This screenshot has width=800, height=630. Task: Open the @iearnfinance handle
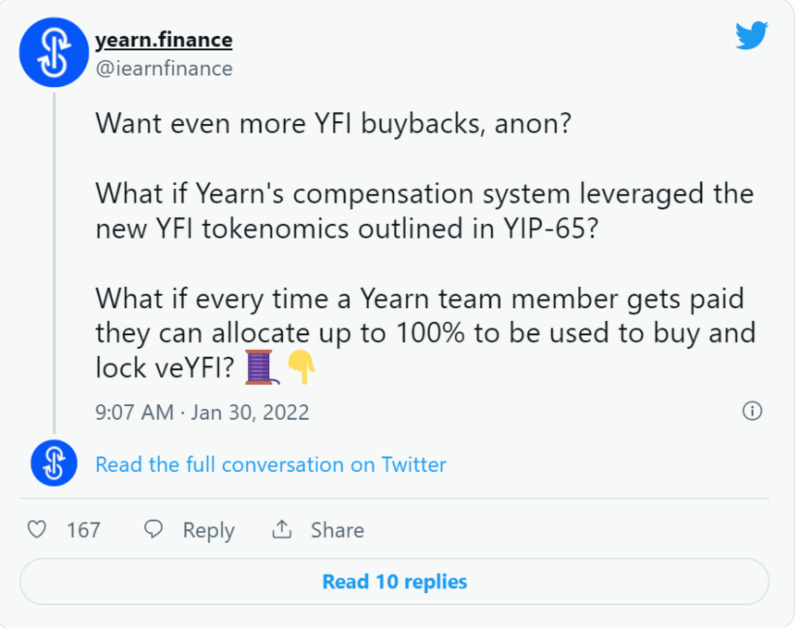coord(164,68)
